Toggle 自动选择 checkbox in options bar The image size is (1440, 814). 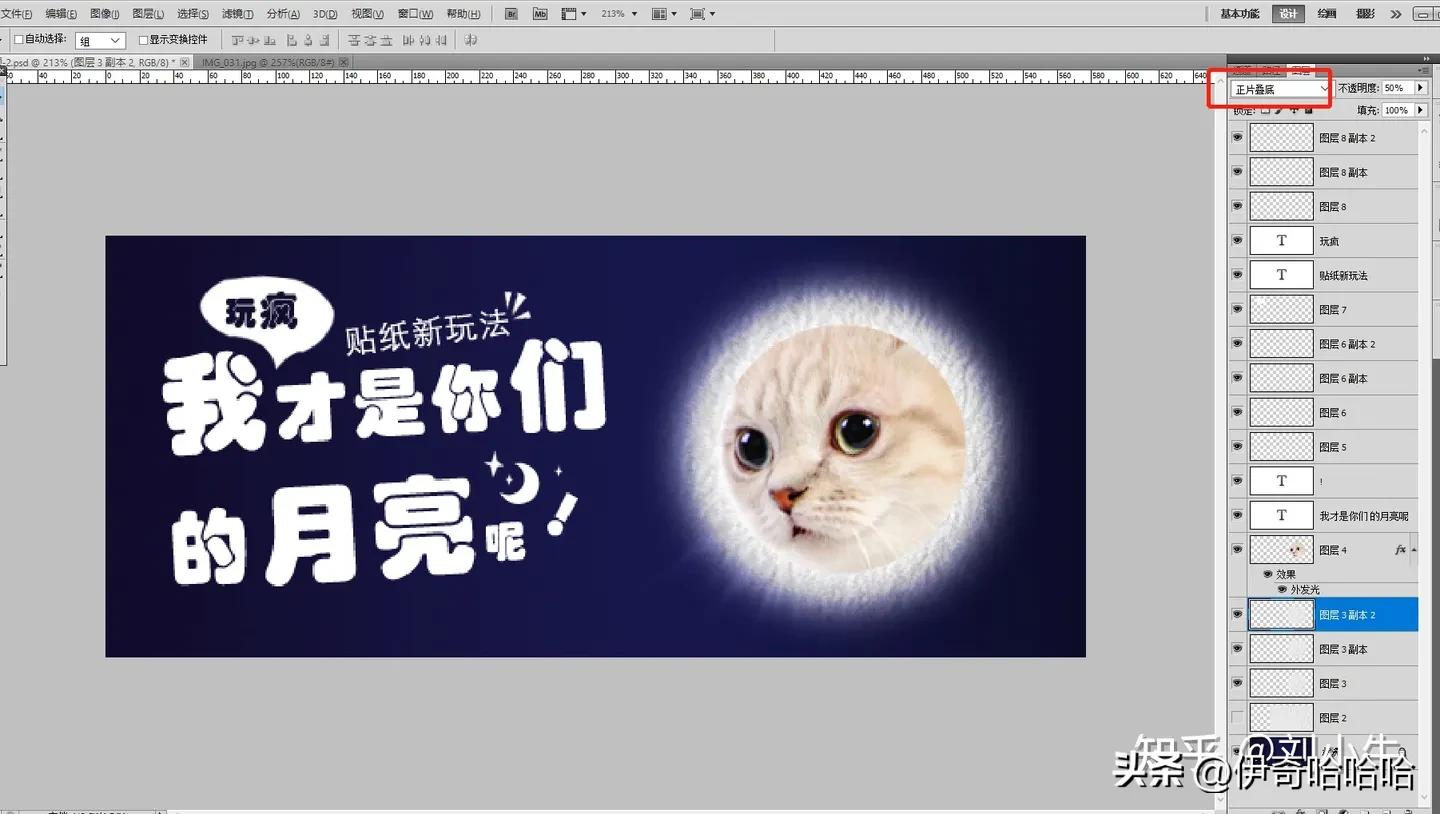pos(19,40)
